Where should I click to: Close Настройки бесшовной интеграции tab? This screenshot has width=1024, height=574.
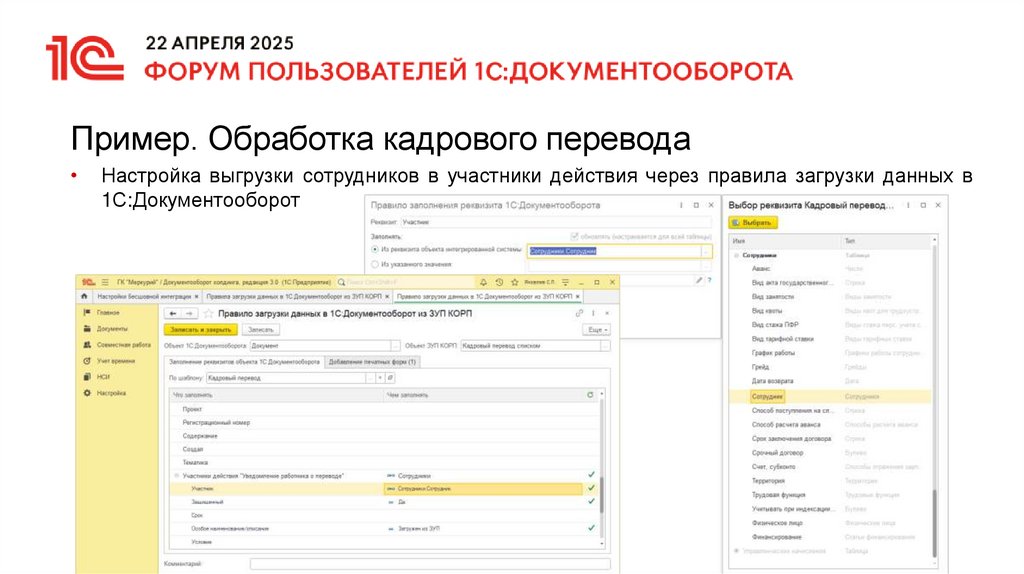pos(197,297)
